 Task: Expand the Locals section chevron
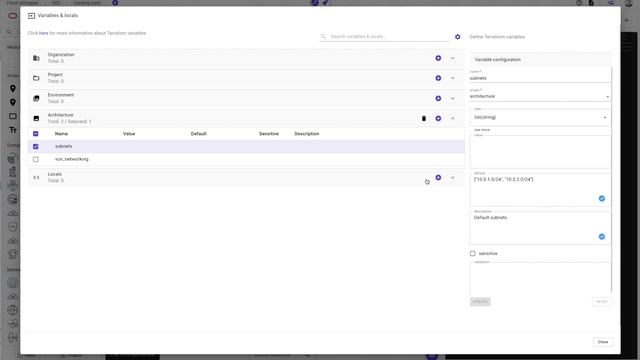point(453,178)
